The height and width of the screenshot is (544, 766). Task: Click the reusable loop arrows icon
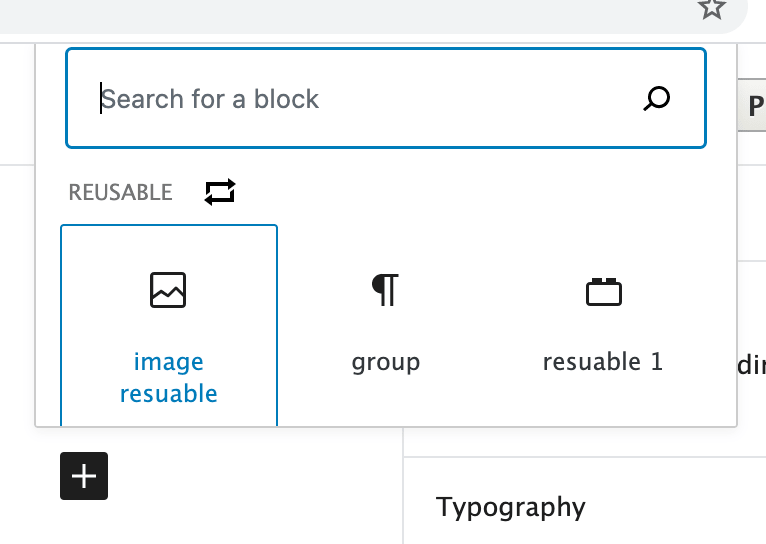coord(220,192)
